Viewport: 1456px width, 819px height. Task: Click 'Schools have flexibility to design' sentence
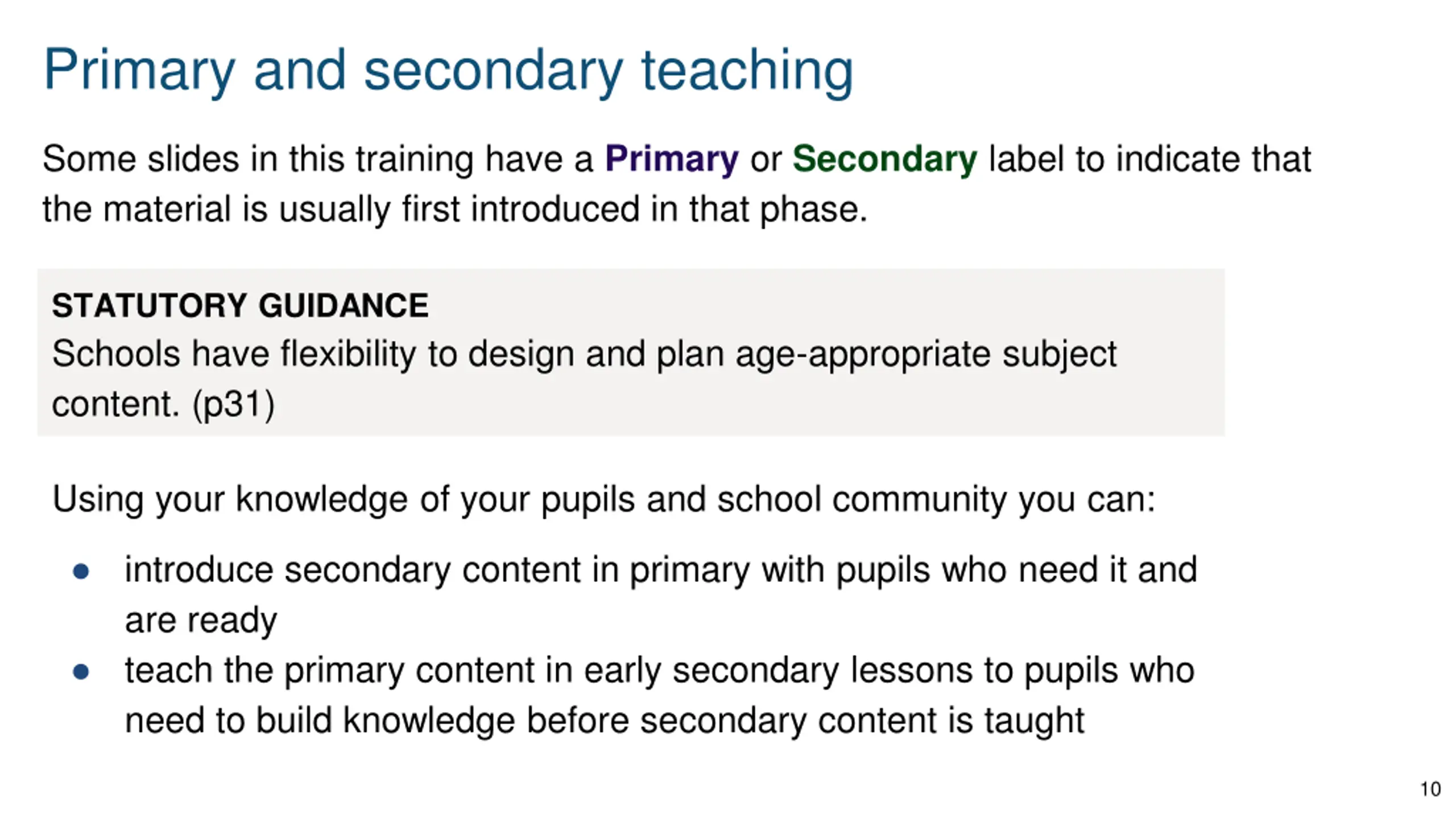[x=584, y=354]
